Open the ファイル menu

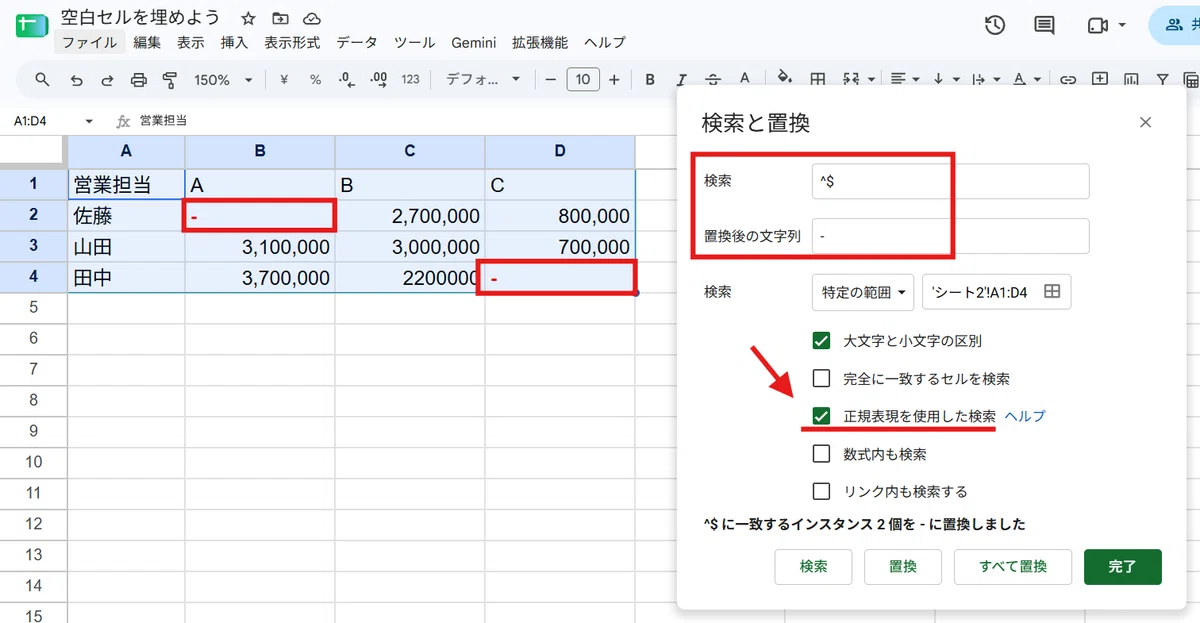pyautogui.click(x=89, y=43)
